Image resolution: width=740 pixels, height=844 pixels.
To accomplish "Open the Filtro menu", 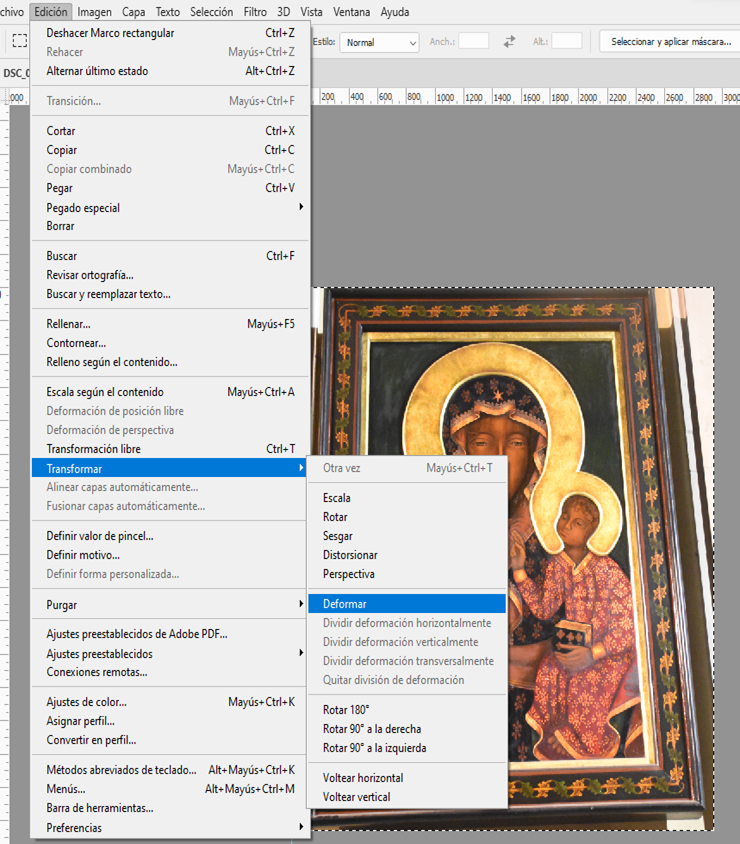I will (255, 12).
